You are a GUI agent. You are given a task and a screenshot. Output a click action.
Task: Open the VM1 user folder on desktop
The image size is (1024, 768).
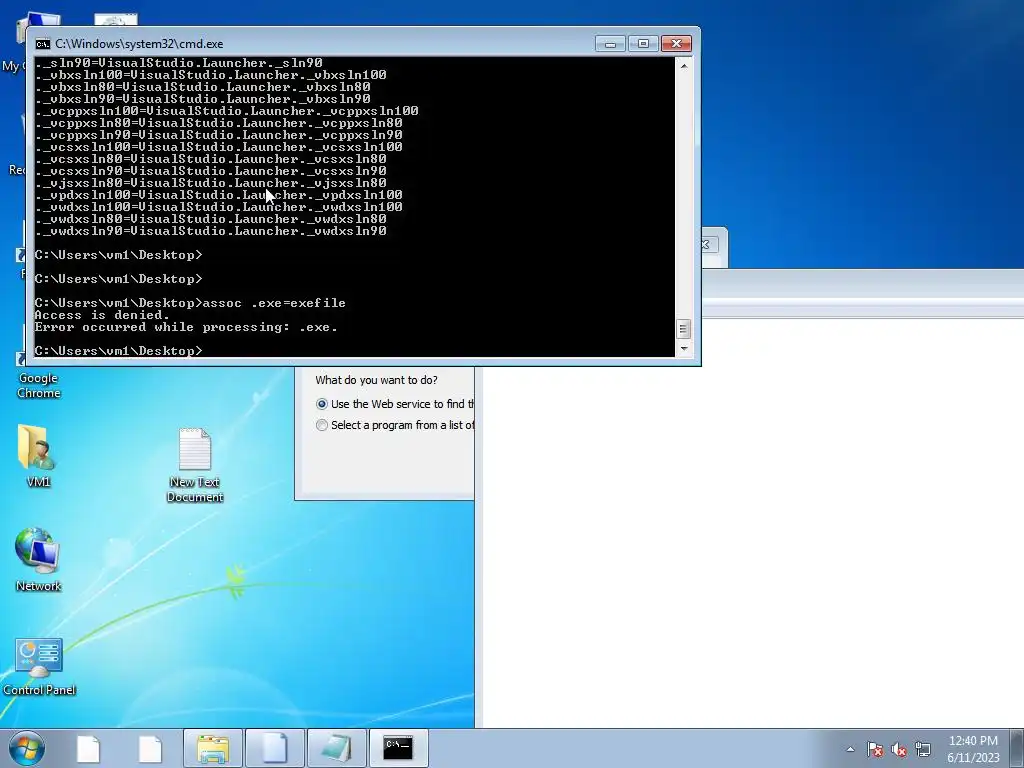coord(38,455)
